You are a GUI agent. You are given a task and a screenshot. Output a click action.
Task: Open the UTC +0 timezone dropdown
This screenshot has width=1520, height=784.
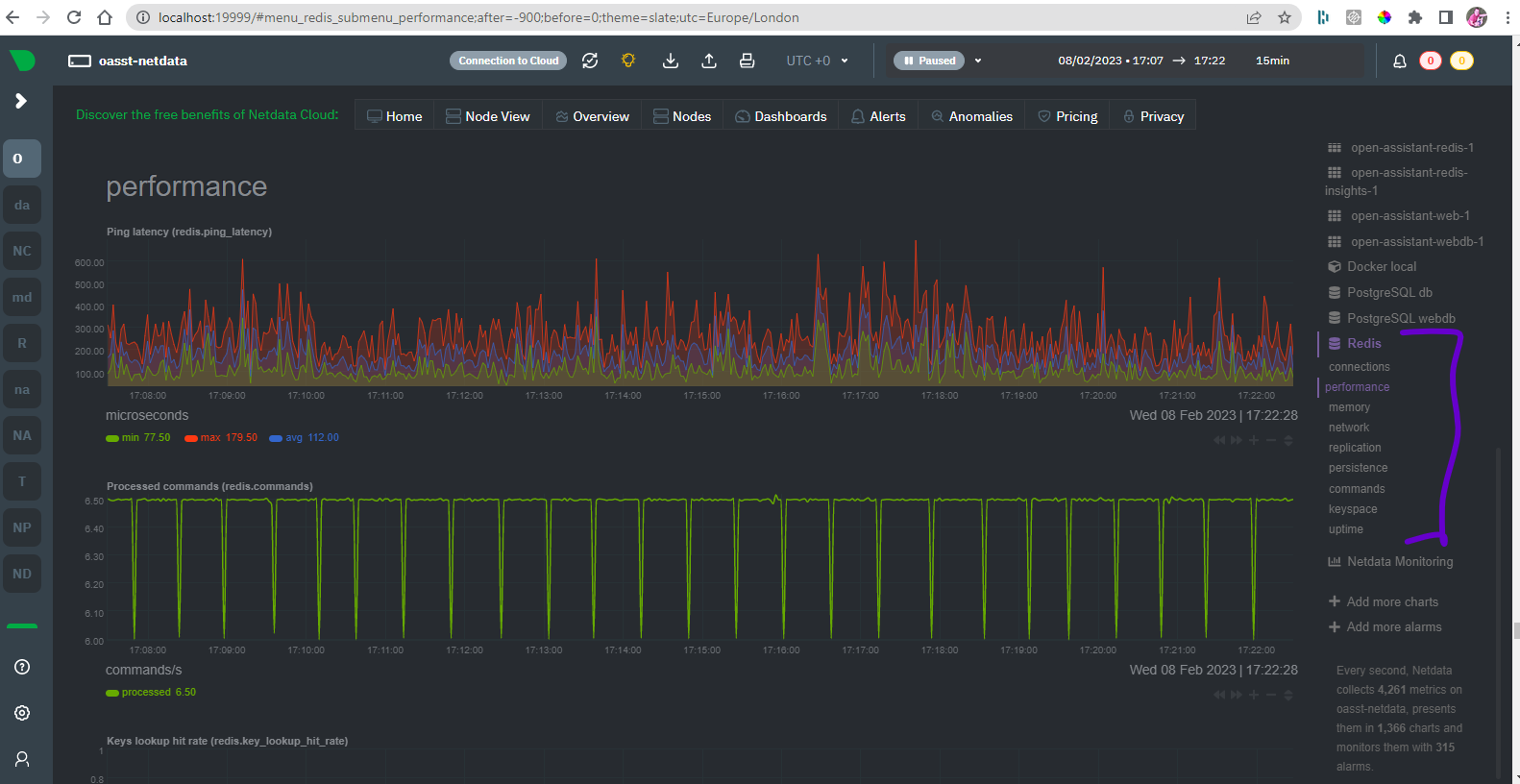818,61
